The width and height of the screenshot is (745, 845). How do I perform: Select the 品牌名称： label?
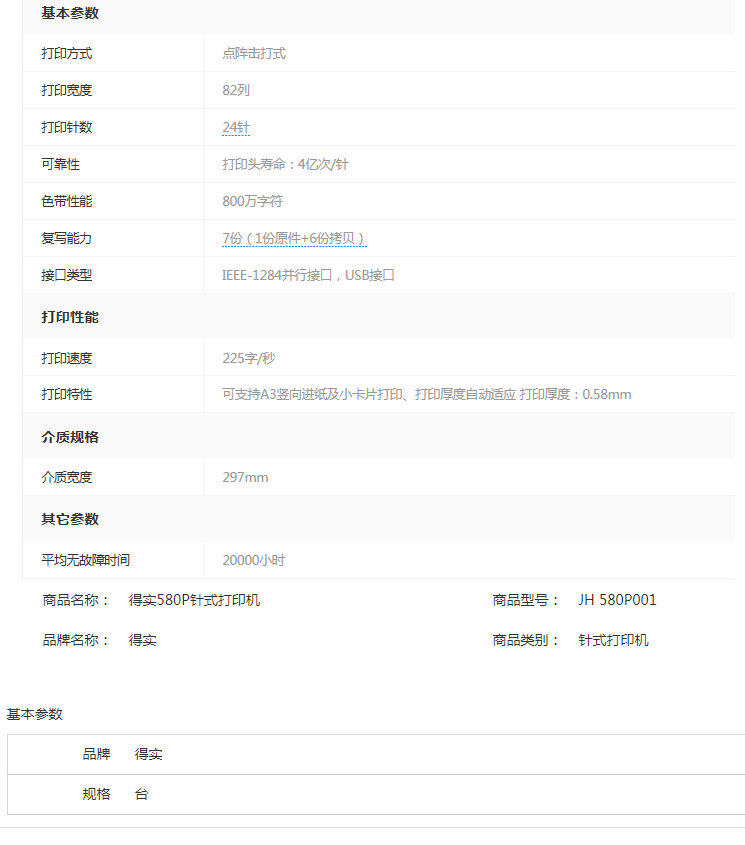(x=76, y=640)
